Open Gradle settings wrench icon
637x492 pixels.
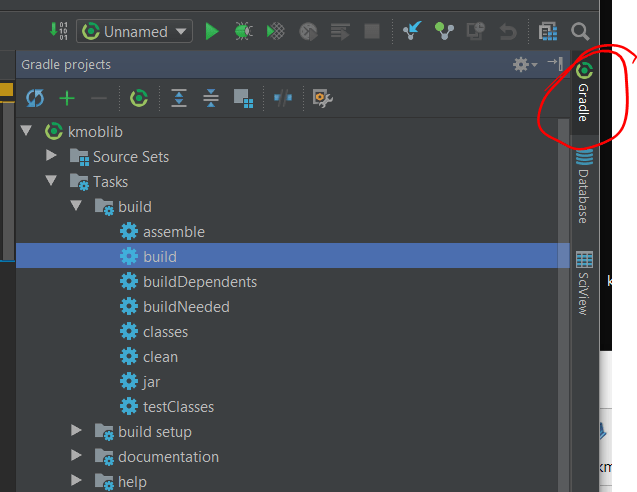pyautogui.click(x=322, y=98)
